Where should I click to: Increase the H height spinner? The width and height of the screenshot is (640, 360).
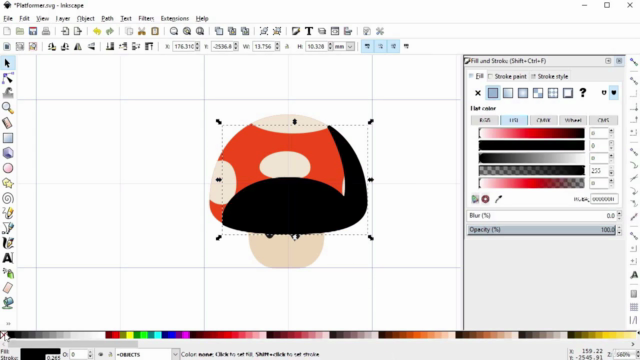coord(330,44)
